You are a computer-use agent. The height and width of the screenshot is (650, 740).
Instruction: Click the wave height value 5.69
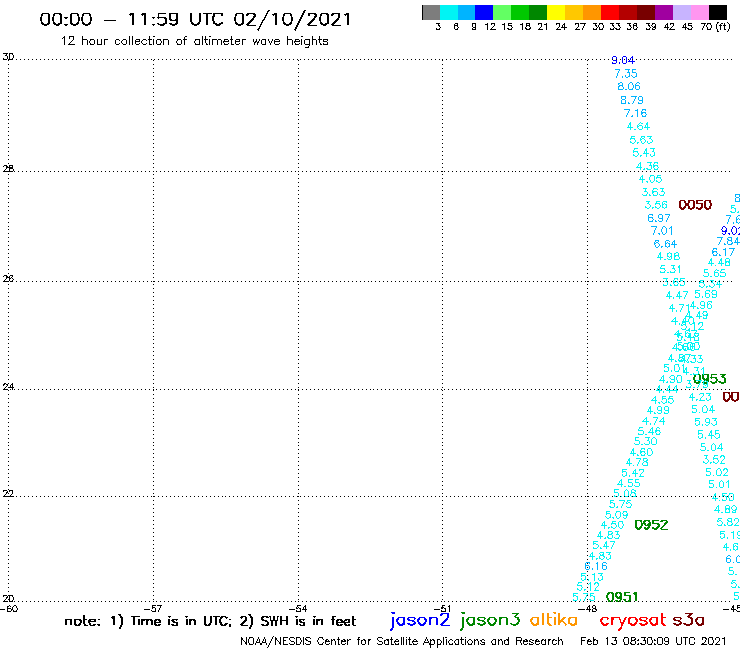[706, 295]
